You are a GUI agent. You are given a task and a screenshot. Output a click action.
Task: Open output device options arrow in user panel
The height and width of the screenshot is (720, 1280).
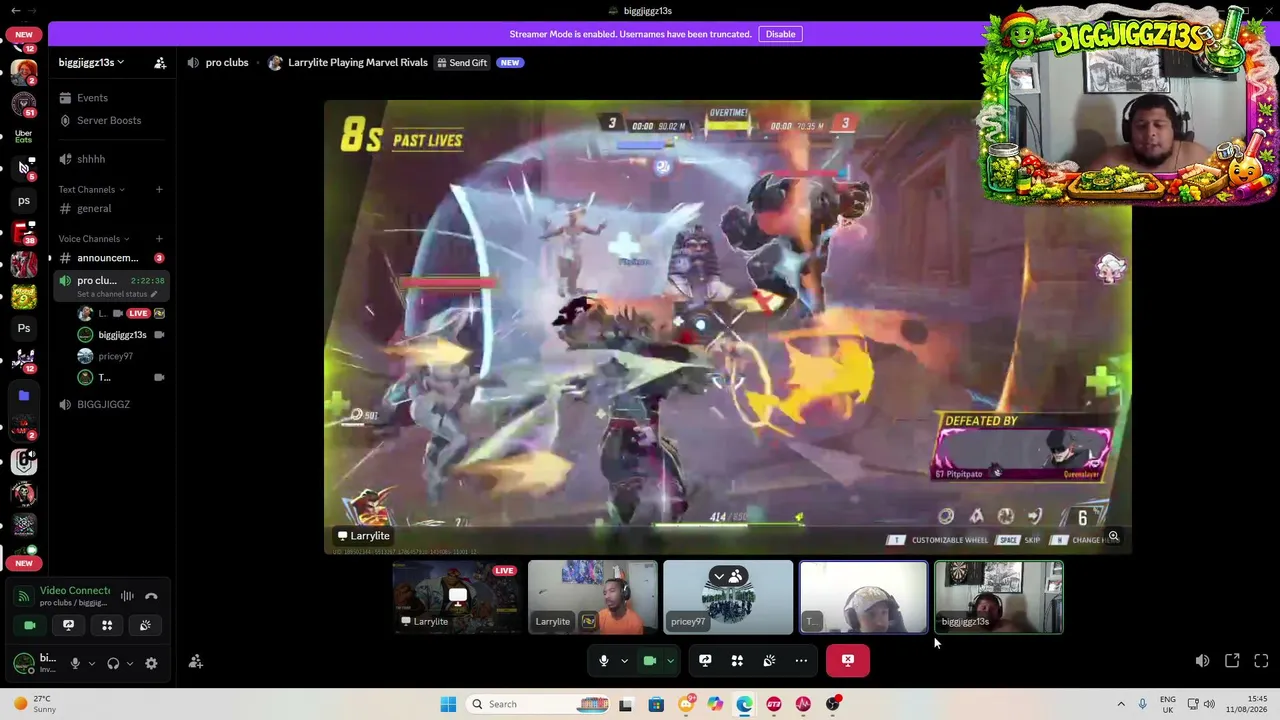129,663
